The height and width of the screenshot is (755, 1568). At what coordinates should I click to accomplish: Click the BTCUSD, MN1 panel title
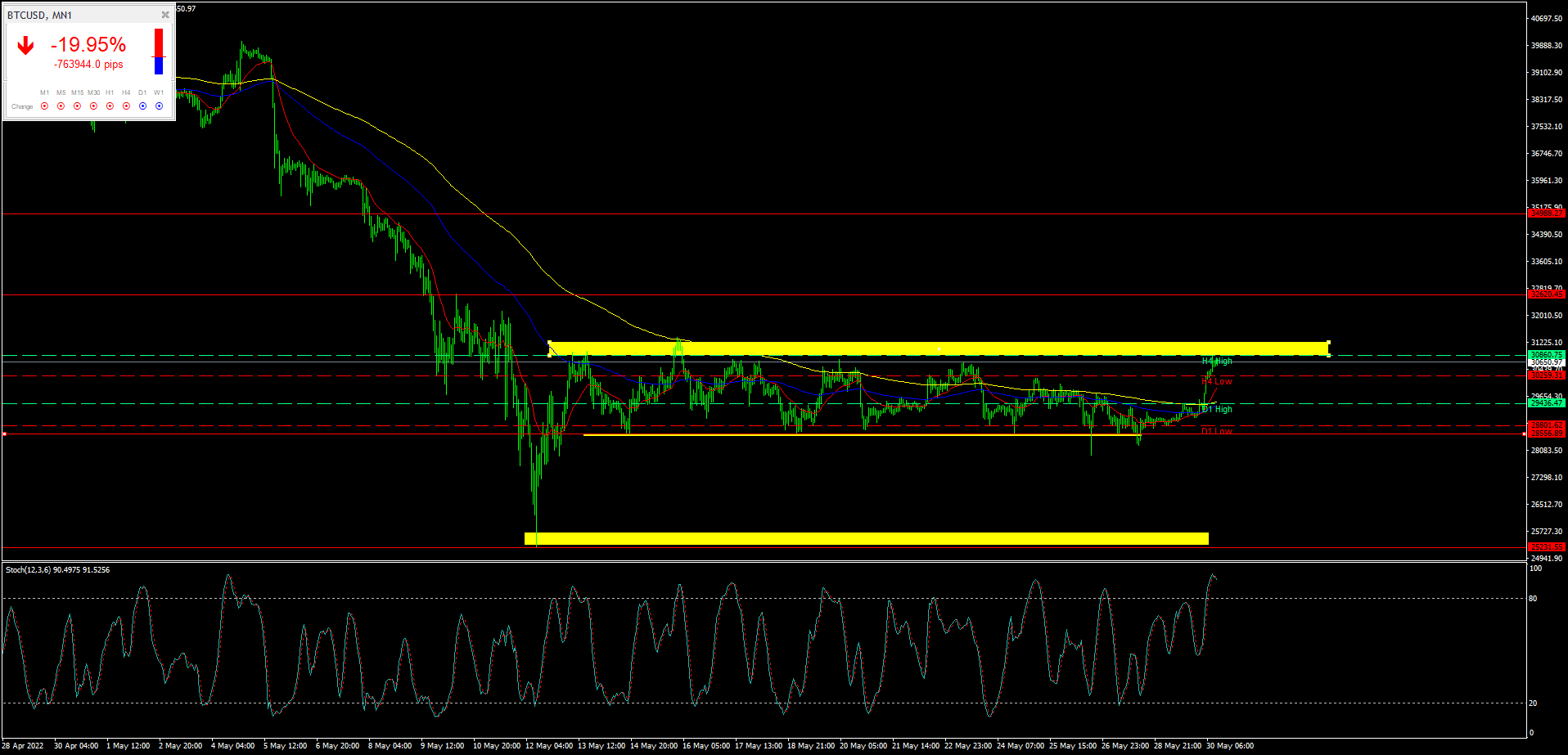click(39, 16)
